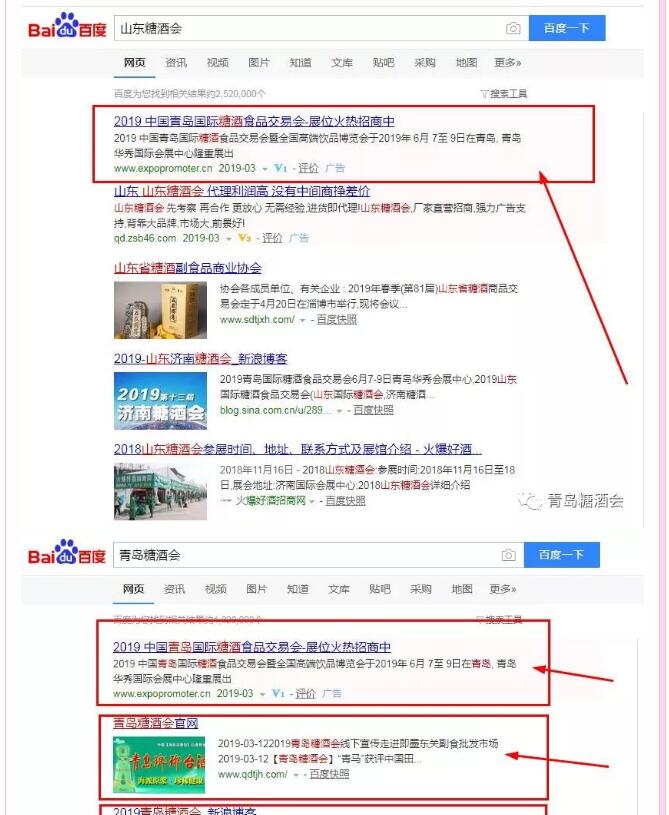
Task: Switch to 资讯 tab in the top search page
Action: (176, 62)
